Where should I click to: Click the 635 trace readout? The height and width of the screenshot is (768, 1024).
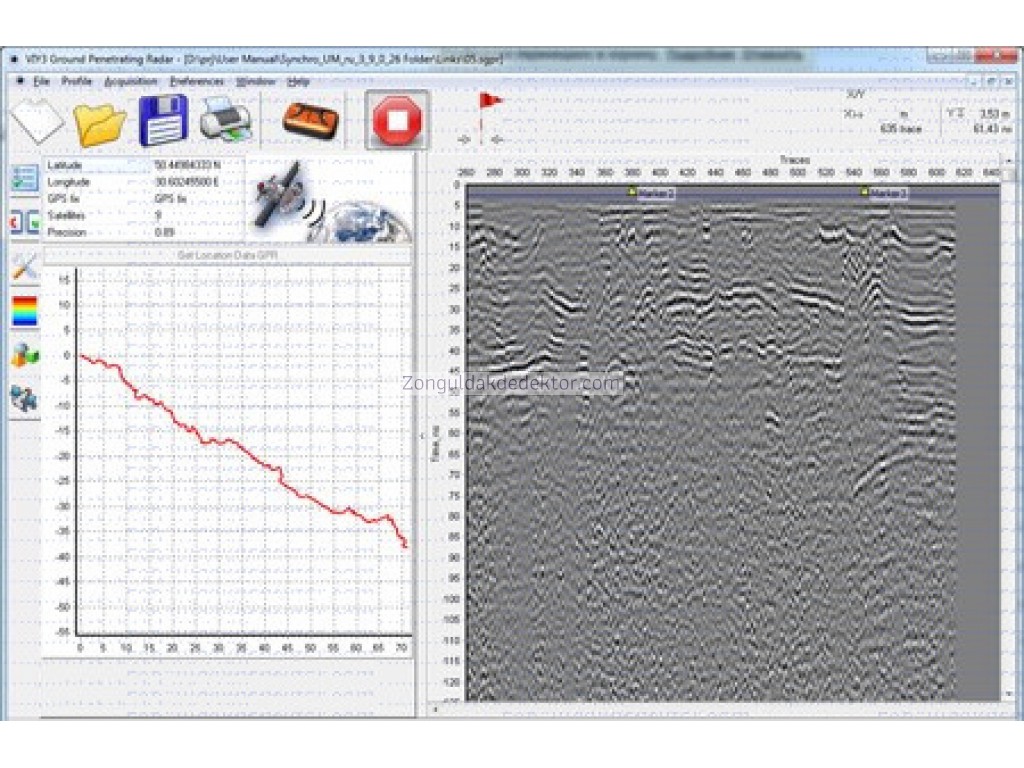pyautogui.click(x=901, y=129)
